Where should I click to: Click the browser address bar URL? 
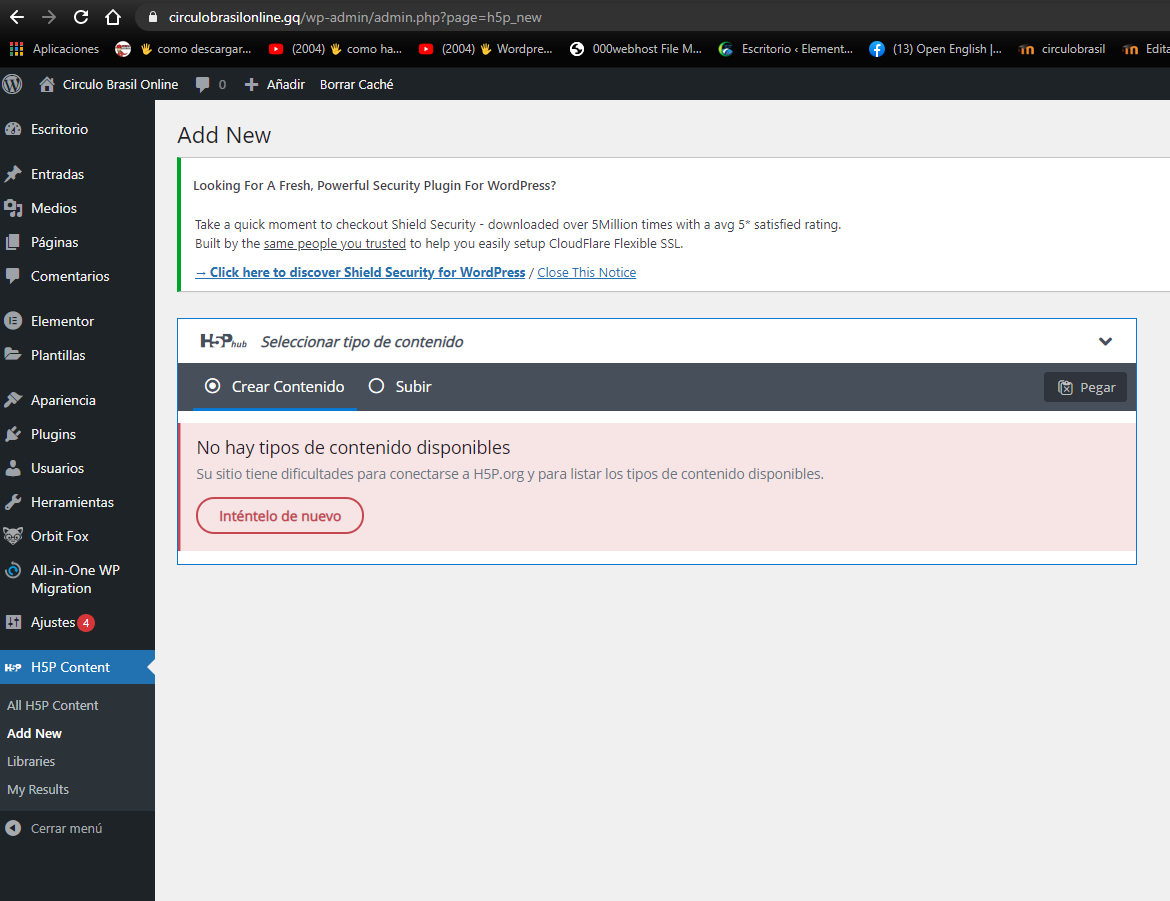[x=355, y=17]
